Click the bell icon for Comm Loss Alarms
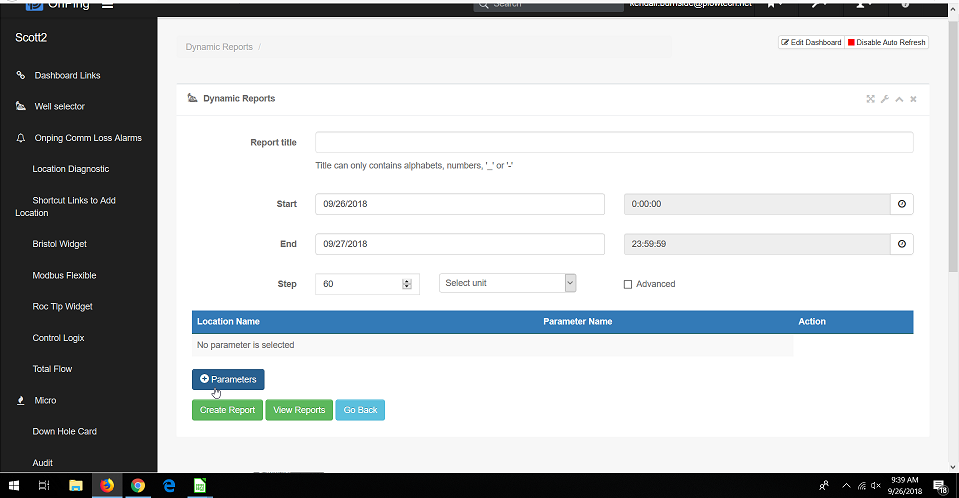Screen dimensions: 959x498 [x=21, y=138]
